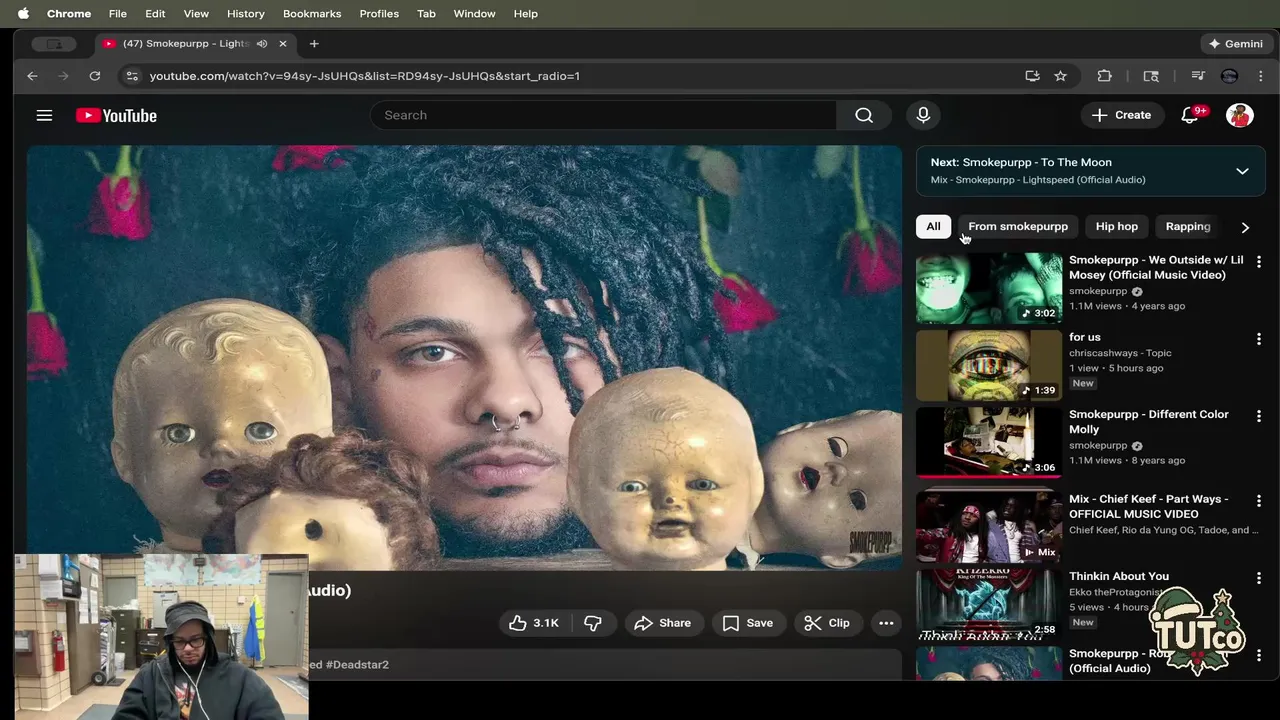This screenshot has height=720, width=1280.
Task: Open Different Color Molly thumbnail
Action: (x=989, y=442)
